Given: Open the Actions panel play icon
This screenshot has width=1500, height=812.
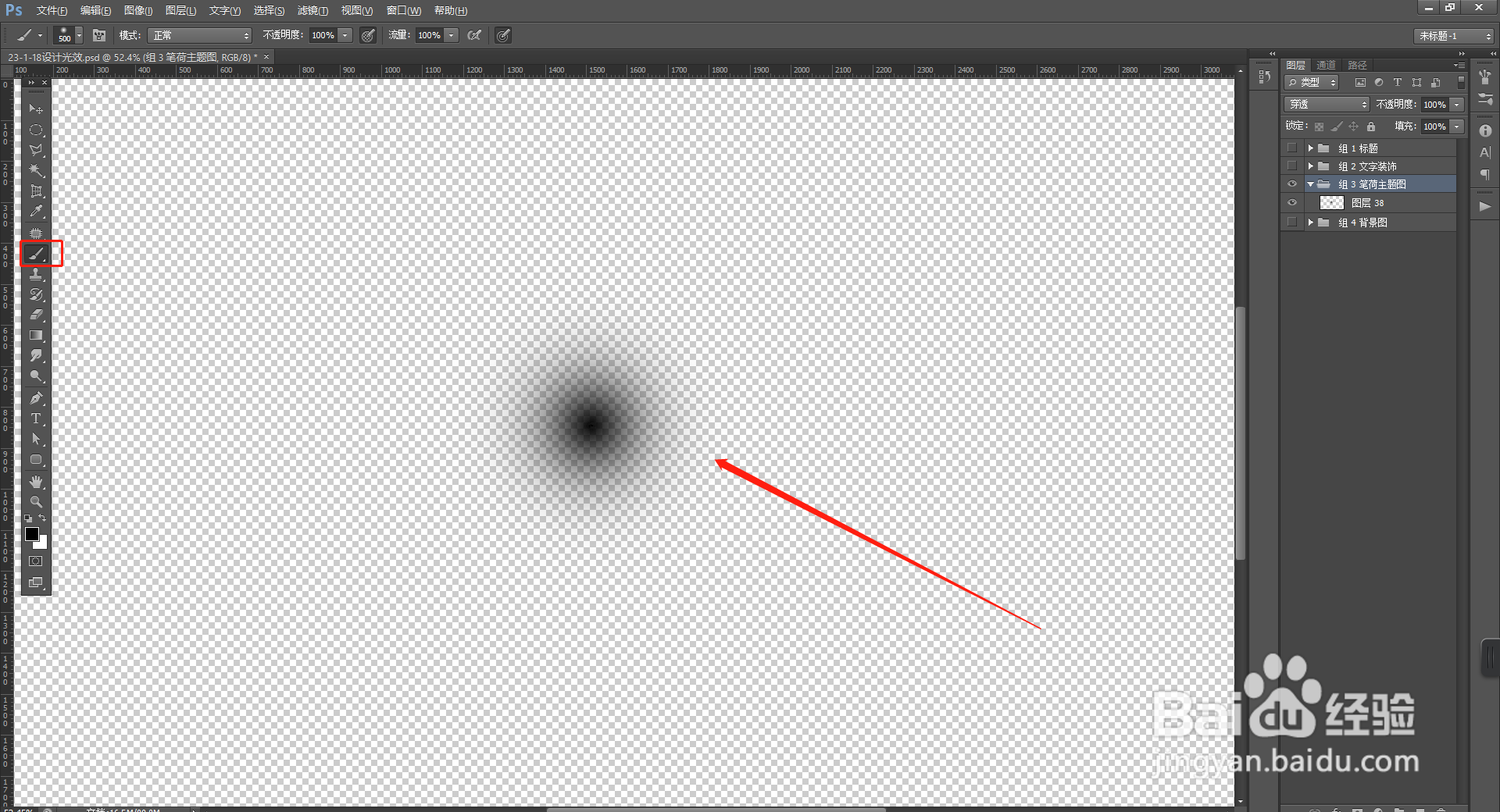Looking at the screenshot, I should pos(1485,206).
